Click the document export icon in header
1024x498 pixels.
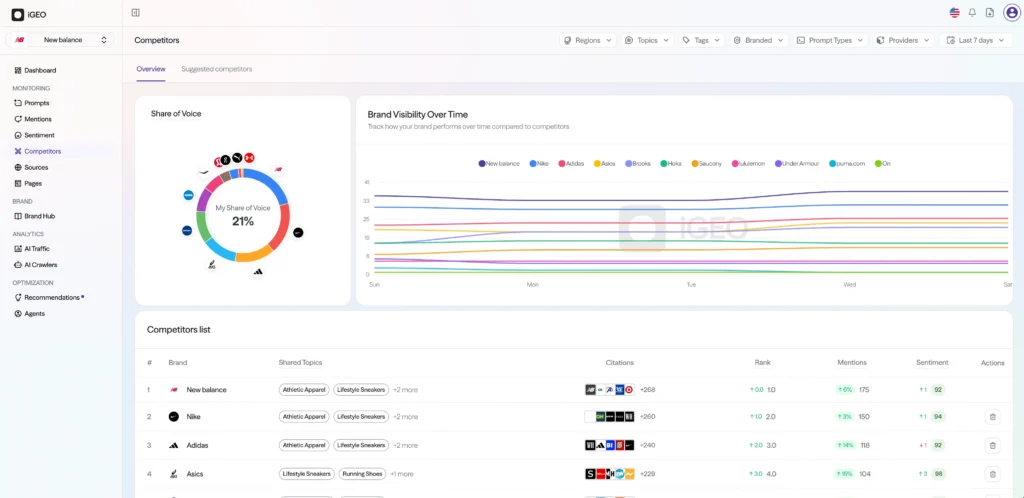[990, 12]
